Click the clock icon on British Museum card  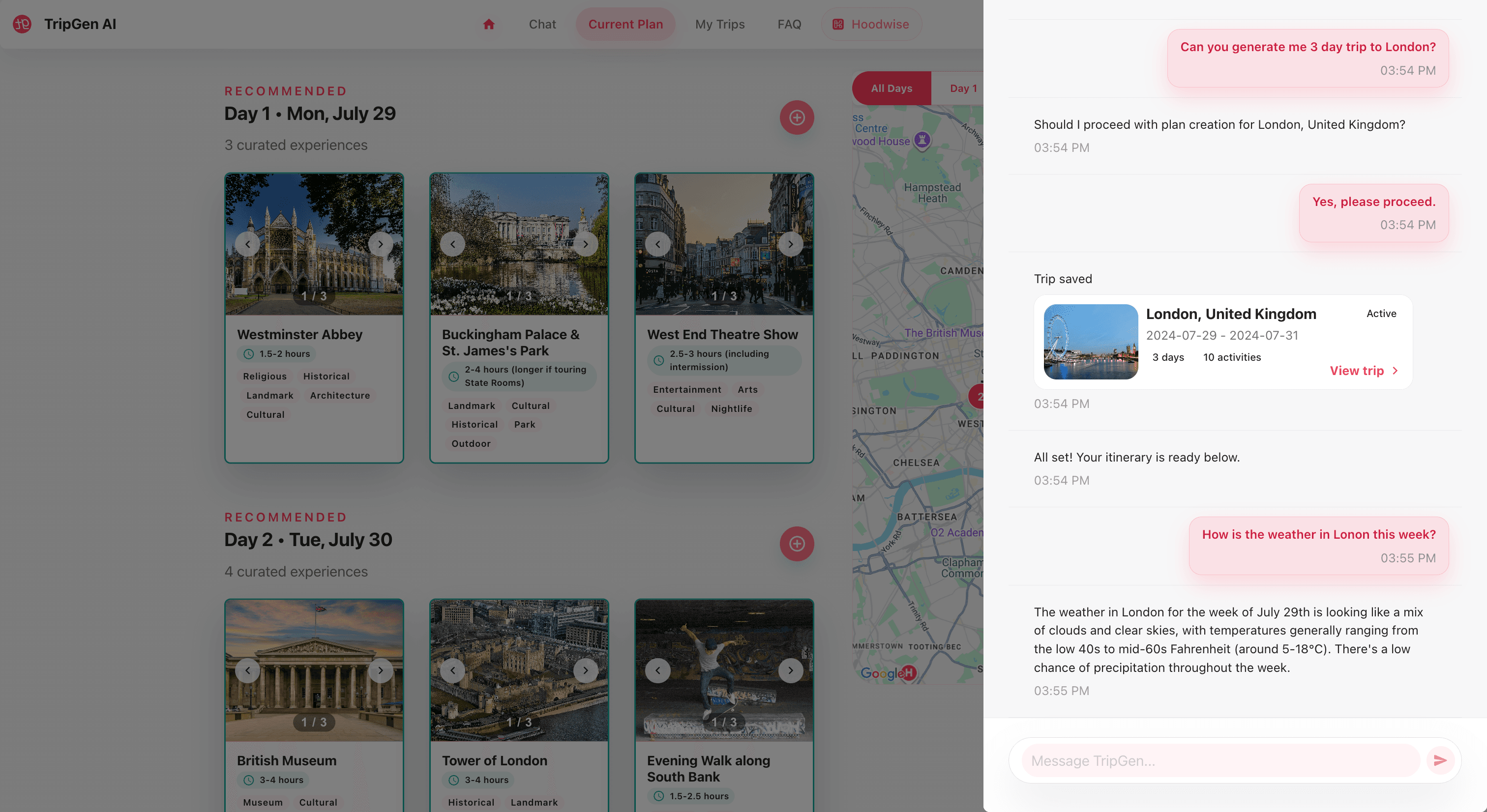[249, 780]
